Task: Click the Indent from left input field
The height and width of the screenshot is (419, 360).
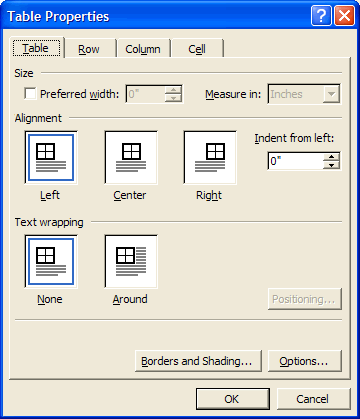Action: coord(295,161)
